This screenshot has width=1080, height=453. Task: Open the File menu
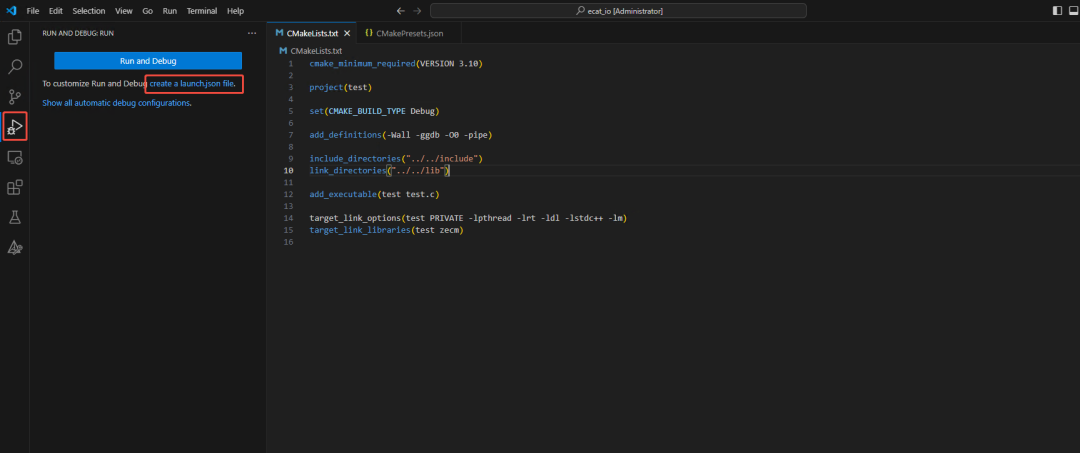tap(33, 11)
